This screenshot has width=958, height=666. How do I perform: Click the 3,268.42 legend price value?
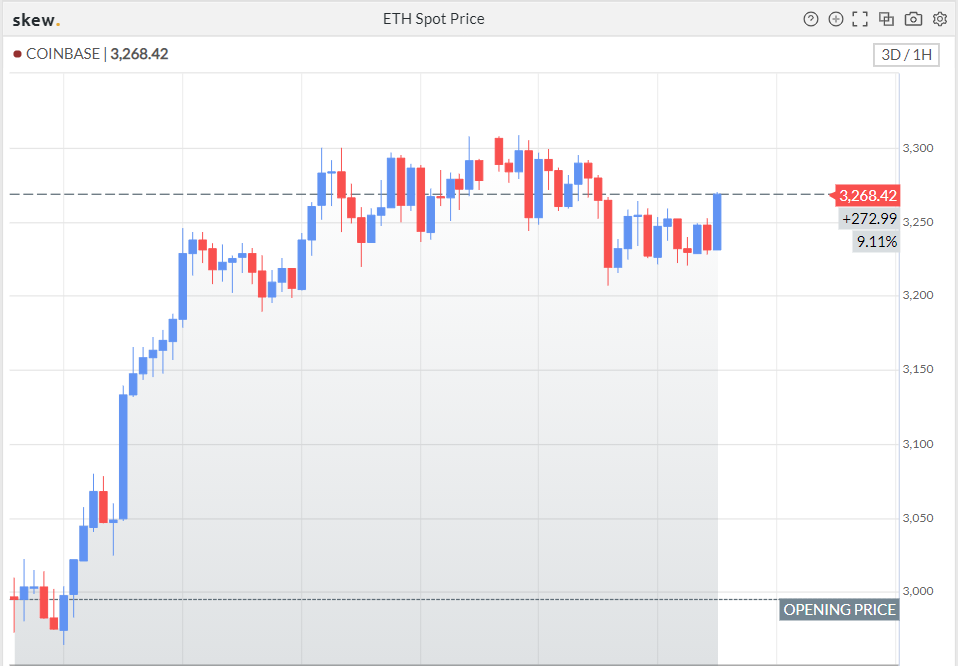click(139, 54)
